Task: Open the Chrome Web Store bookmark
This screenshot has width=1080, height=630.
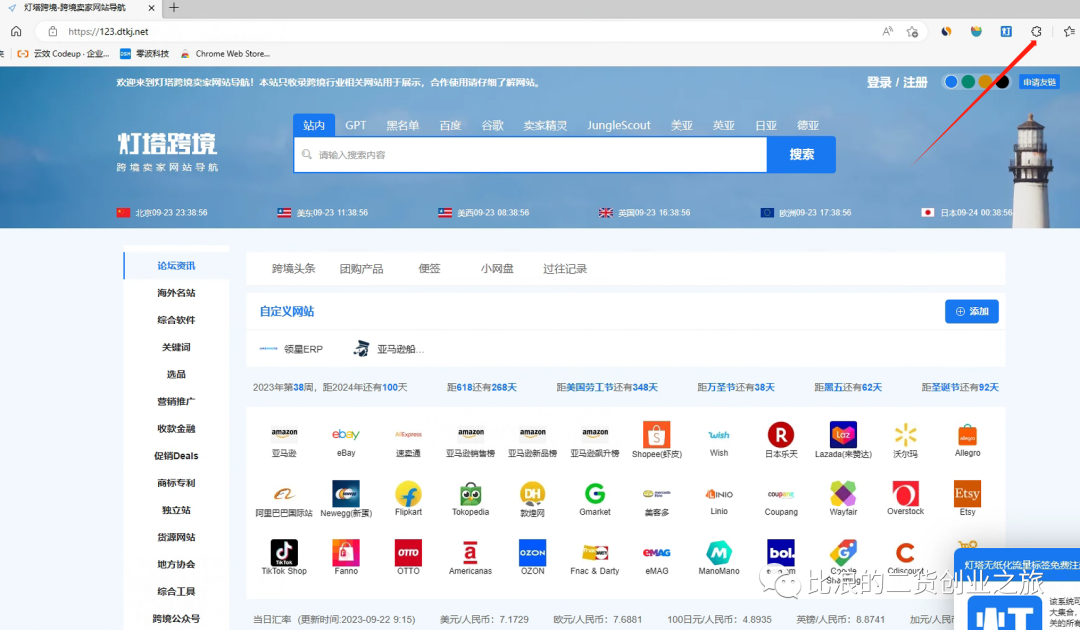Action: pos(225,54)
